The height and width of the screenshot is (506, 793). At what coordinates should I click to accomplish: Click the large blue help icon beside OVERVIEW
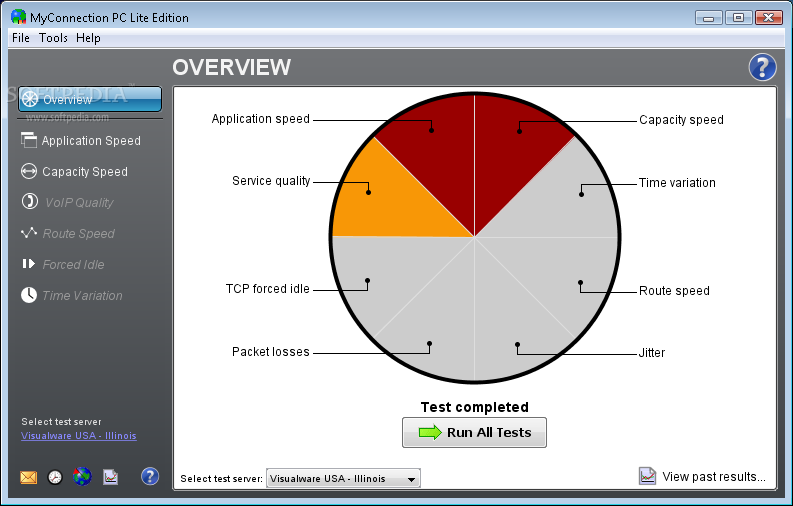(762, 67)
